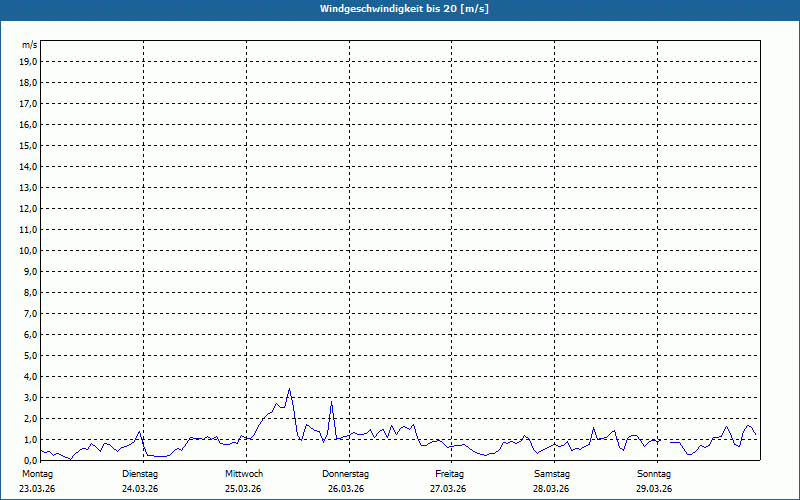The height and width of the screenshot is (500, 800).
Task: Click the chart title Windgeschwindigkeit bis 20 [m/s]
Action: click(x=399, y=9)
